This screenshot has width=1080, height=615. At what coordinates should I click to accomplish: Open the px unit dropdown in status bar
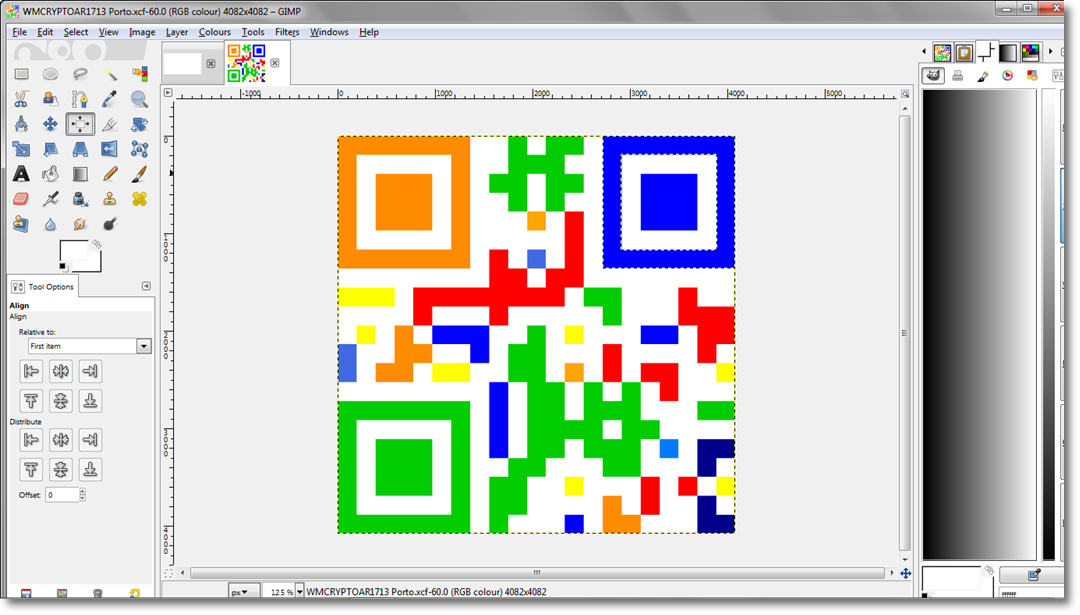tap(244, 592)
